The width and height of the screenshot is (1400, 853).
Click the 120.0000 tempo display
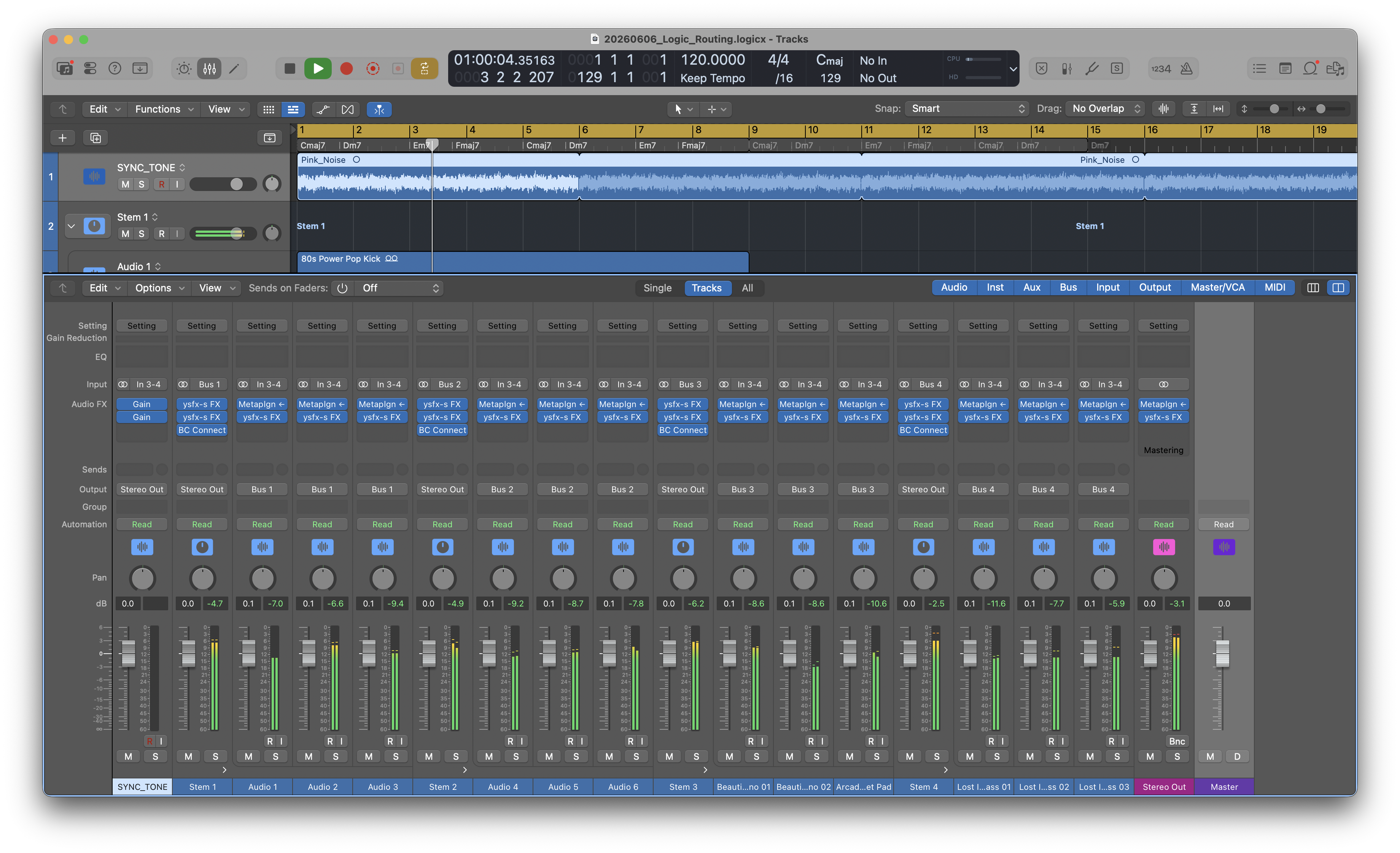tap(713, 60)
